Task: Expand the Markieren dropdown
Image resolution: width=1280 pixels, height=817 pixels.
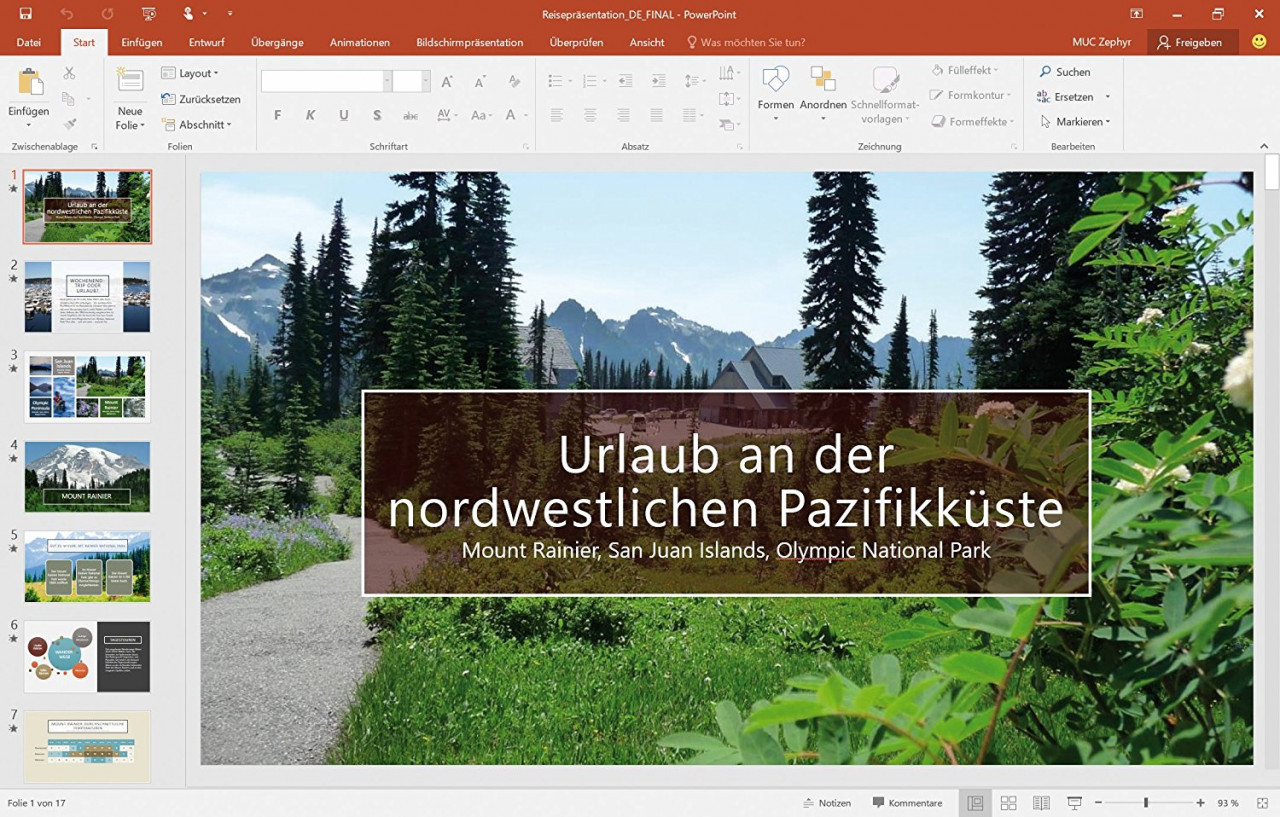Action: (1075, 122)
